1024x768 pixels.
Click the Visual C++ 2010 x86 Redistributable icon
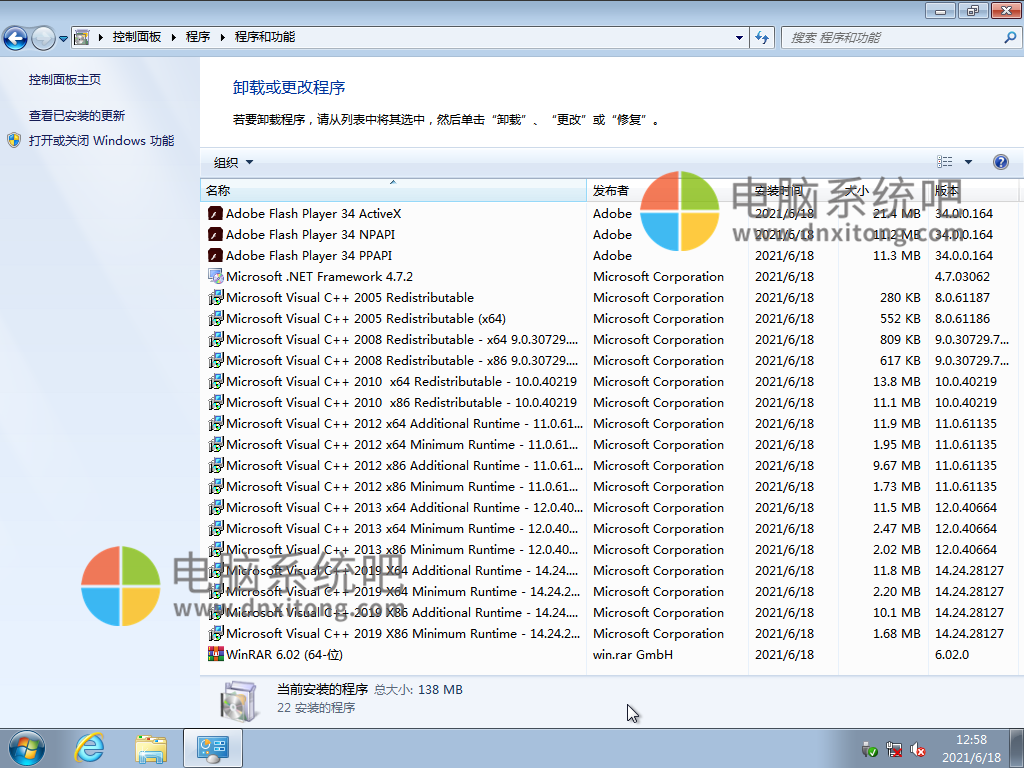tap(216, 402)
